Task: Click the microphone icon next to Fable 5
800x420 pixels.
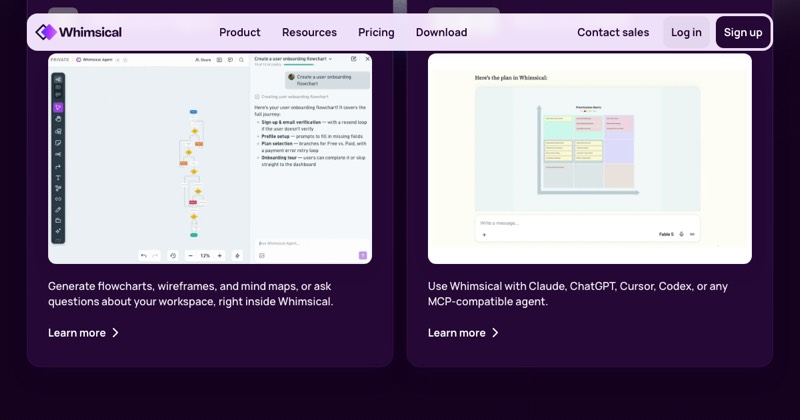Action: tap(681, 234)
